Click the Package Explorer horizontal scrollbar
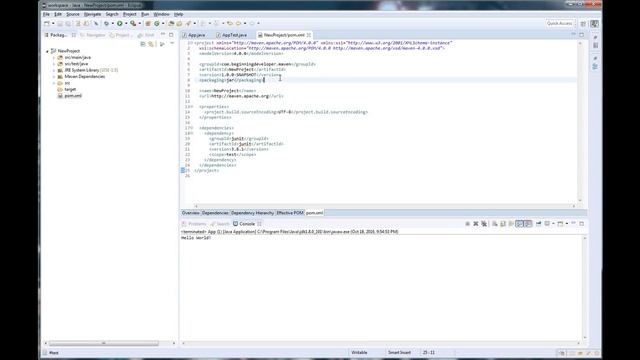640x360 pixels. pos(103,343)
